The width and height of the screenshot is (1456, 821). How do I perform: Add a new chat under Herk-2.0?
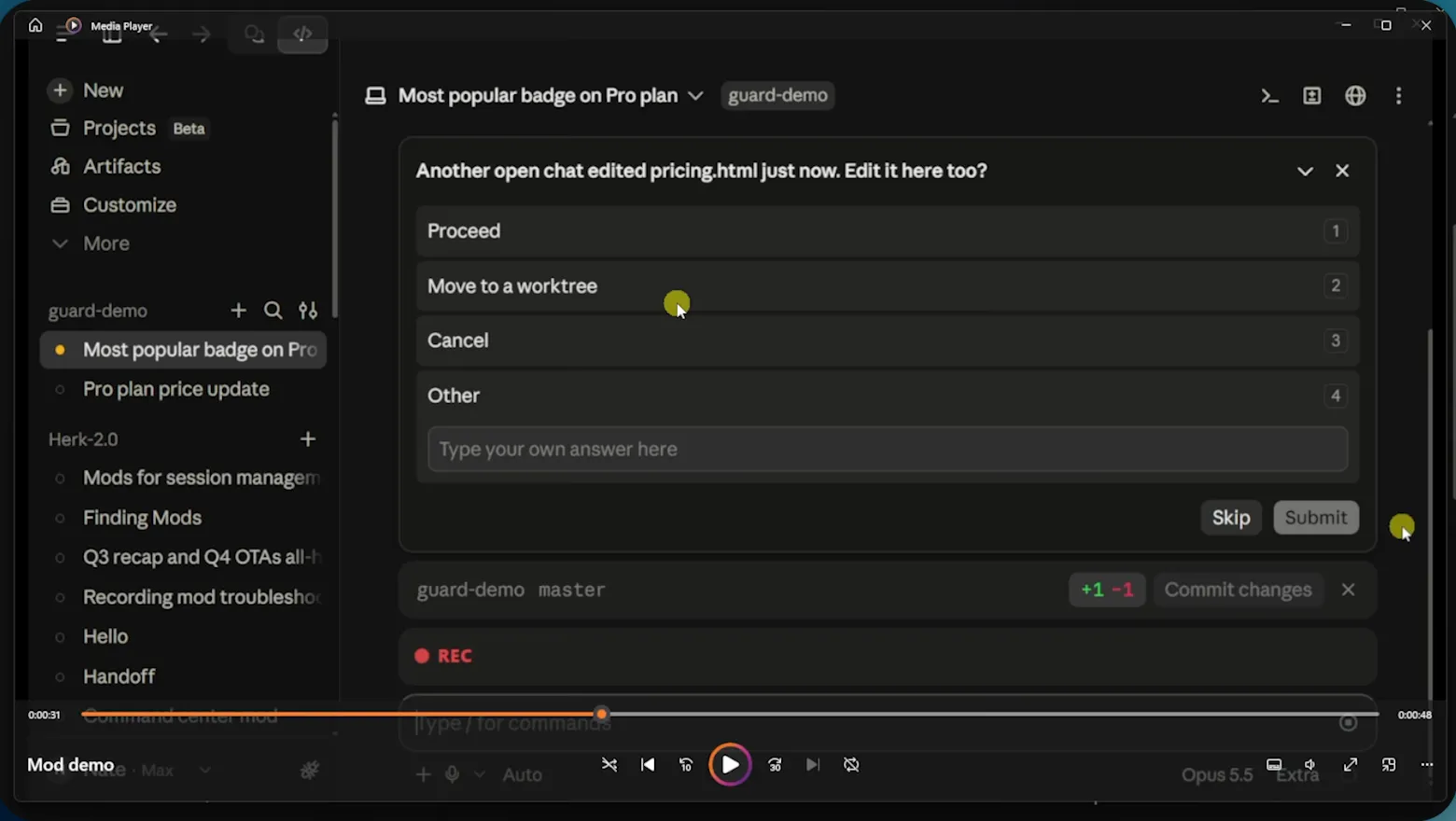(308, 438)
